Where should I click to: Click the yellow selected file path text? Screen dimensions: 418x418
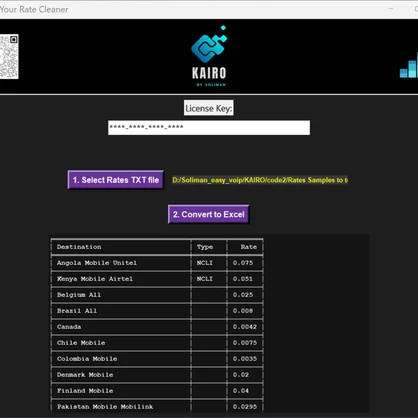coord(260,180)
